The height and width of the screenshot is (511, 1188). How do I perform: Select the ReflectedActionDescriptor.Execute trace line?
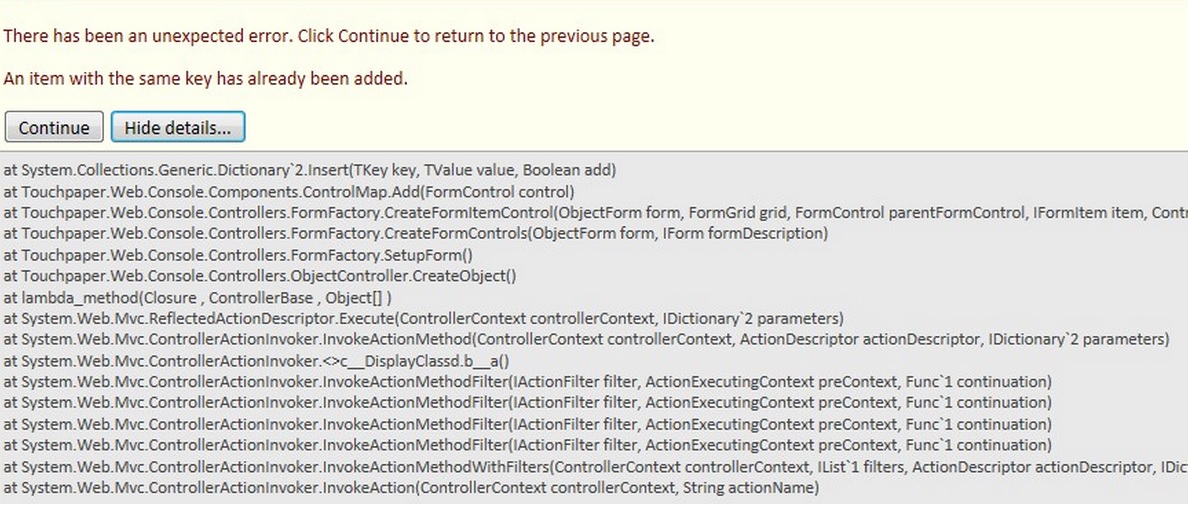424,319
